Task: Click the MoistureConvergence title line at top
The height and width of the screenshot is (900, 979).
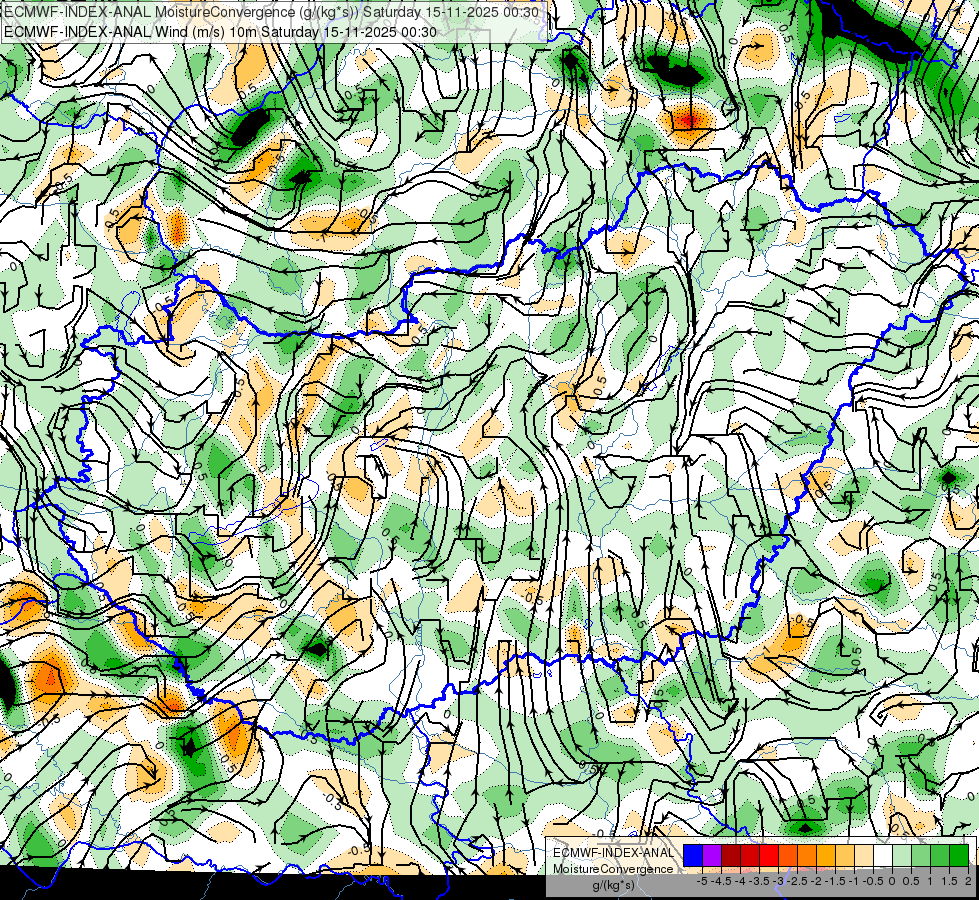Action: pos(271,12)
